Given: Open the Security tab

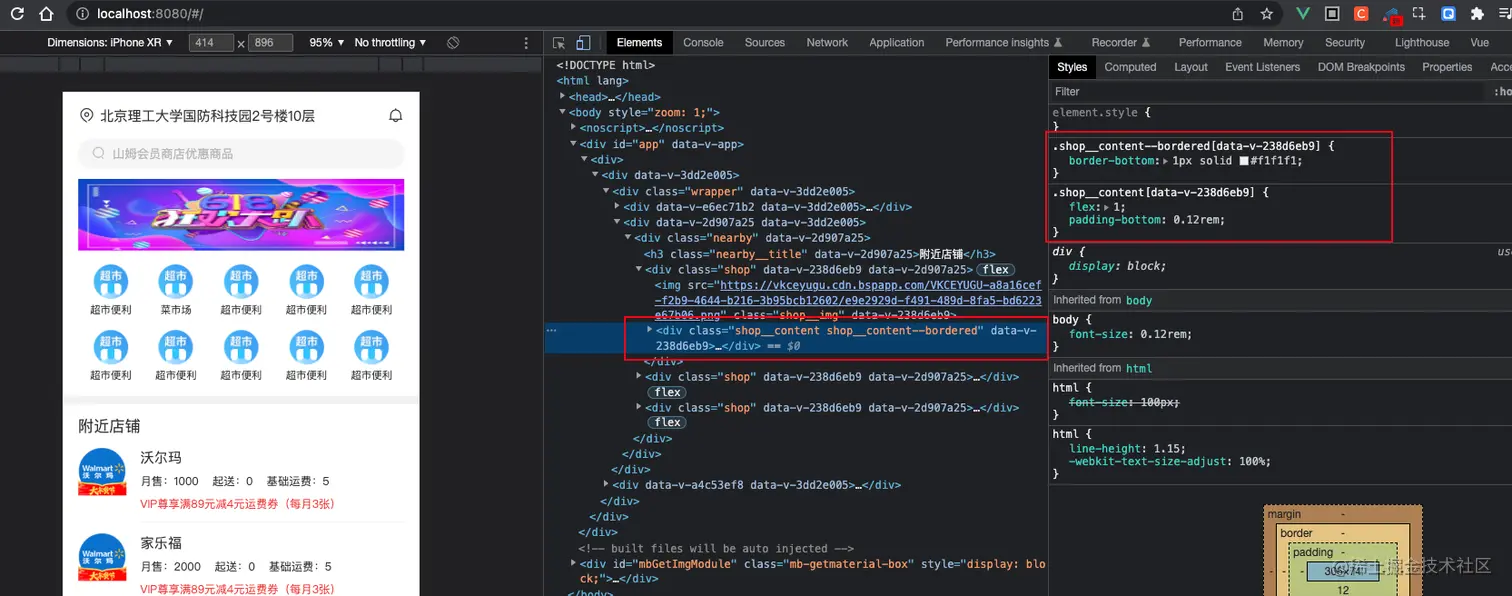Looking at the screenshot, I should pos(1345,43).
